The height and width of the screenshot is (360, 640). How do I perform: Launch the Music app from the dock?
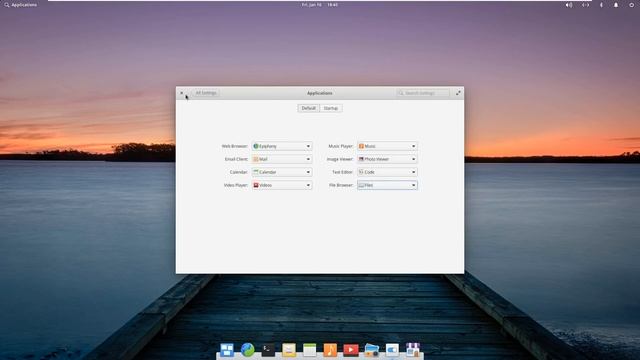coord(330,350)
